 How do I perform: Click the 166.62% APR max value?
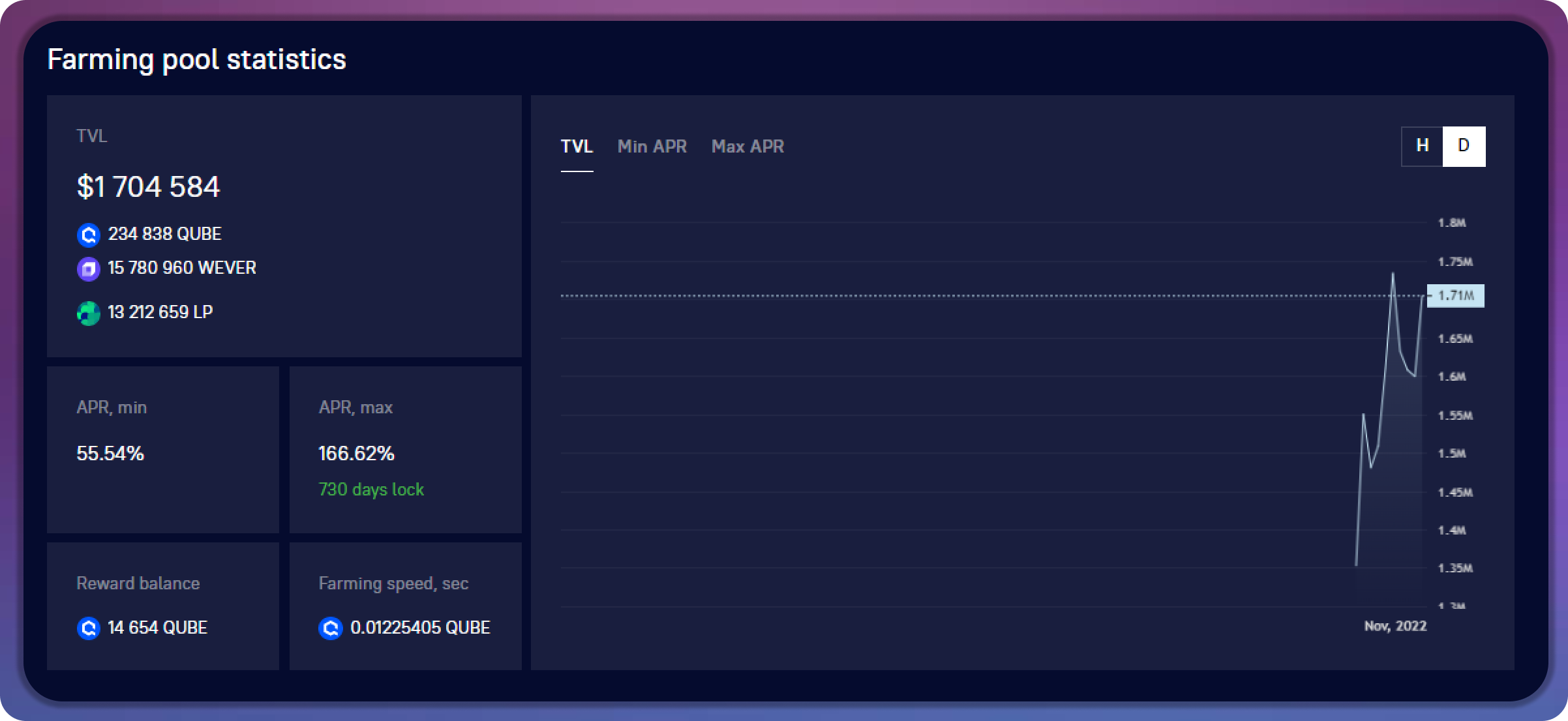pyautogui.click(x=356, y=454)
